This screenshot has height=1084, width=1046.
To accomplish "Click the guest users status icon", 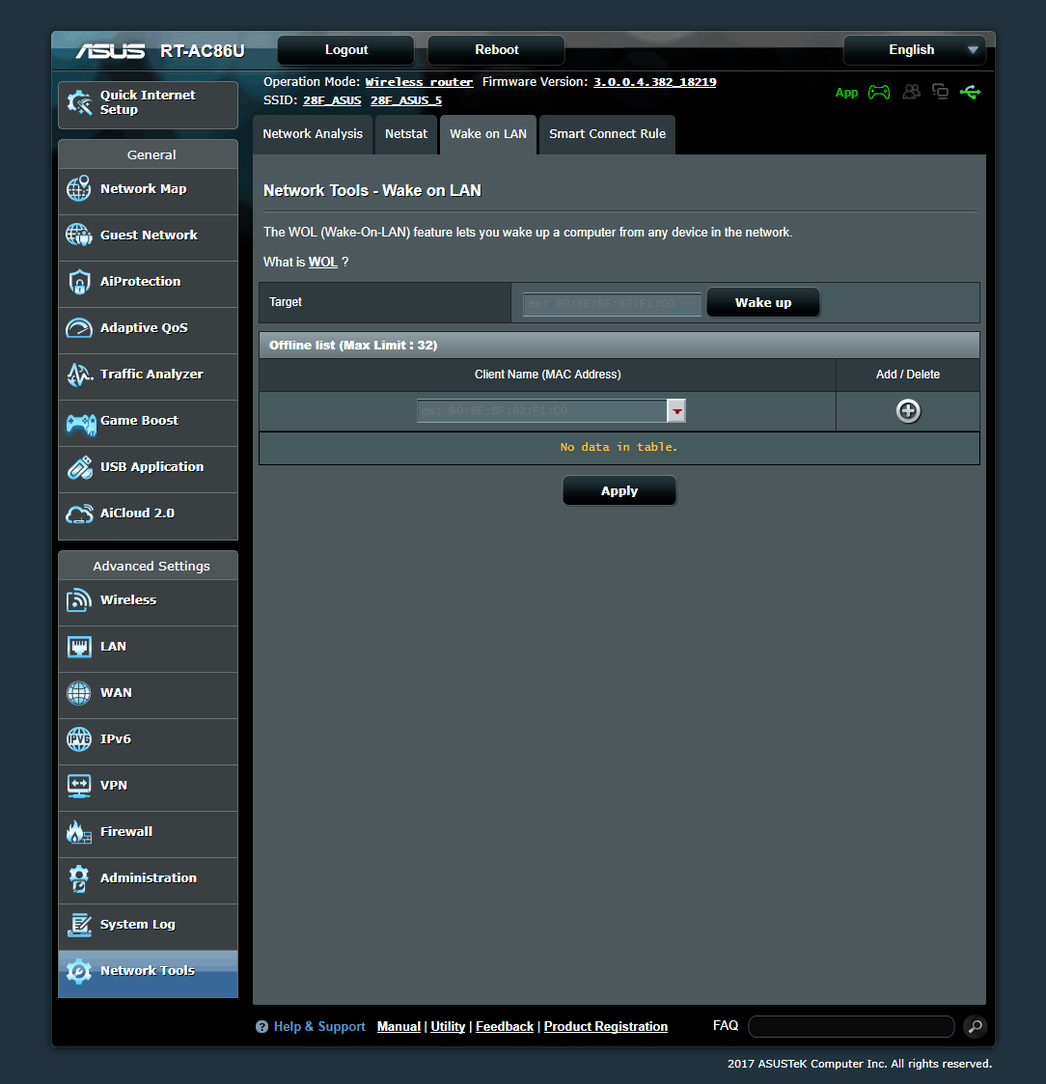I will [911, 92].
